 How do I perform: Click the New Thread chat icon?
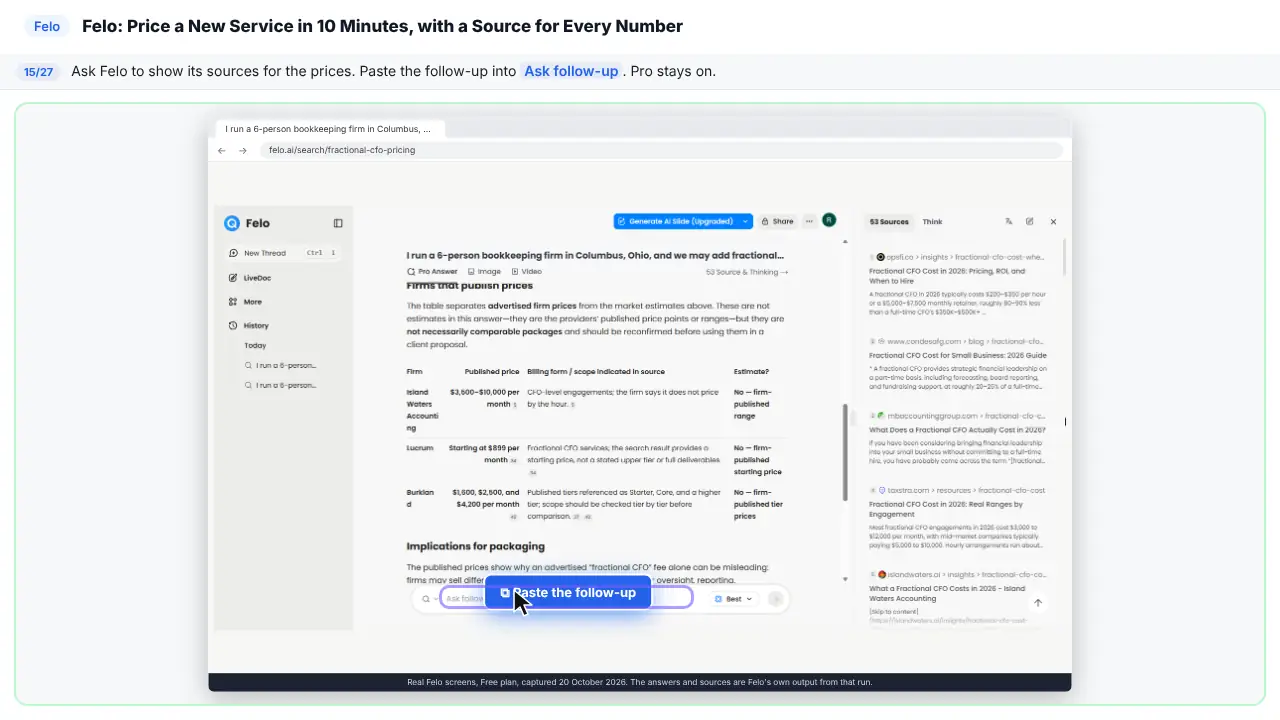[x=233, y=253]
